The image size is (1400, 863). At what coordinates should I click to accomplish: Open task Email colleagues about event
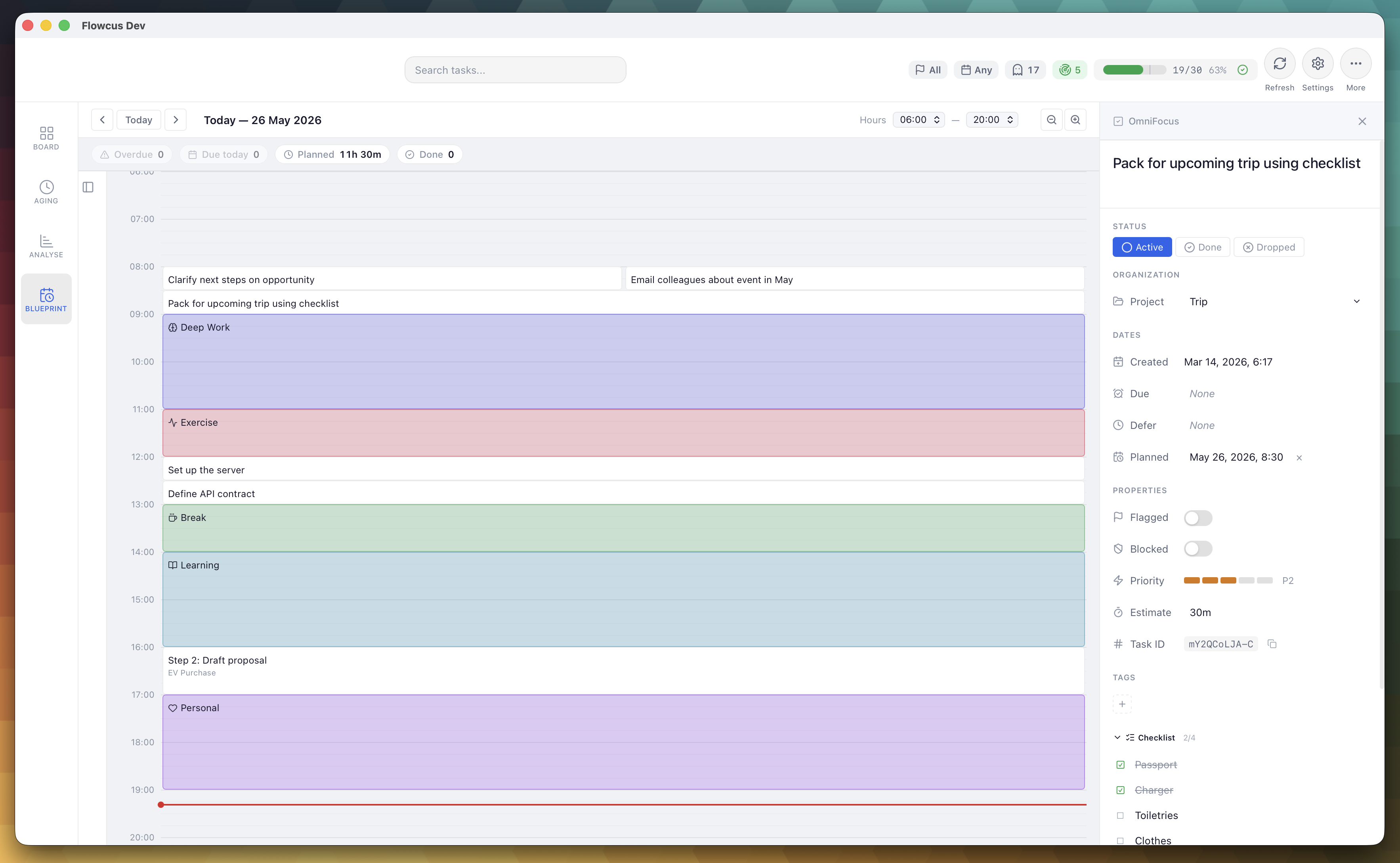click(855, 279)
